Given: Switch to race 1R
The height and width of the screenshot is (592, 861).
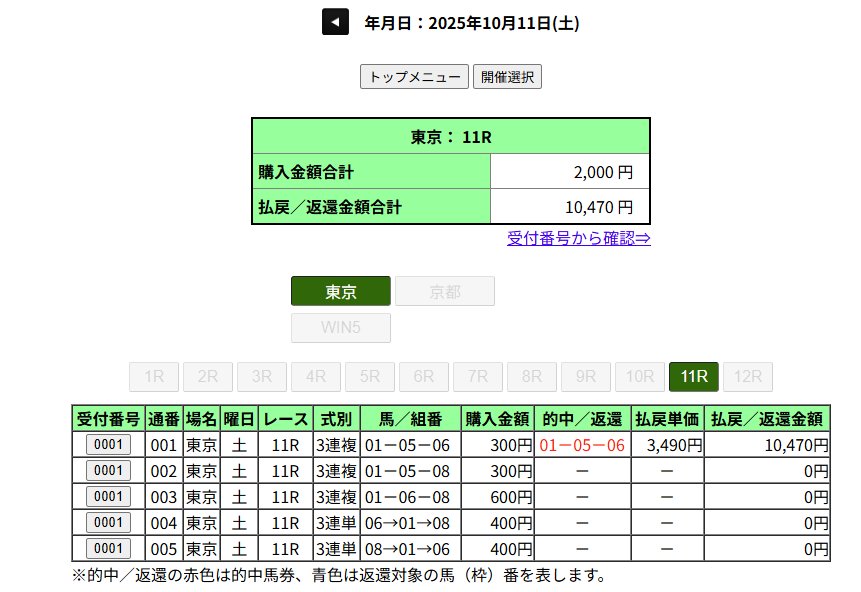Looking at the screenshot, I should (x=155, y=377).
